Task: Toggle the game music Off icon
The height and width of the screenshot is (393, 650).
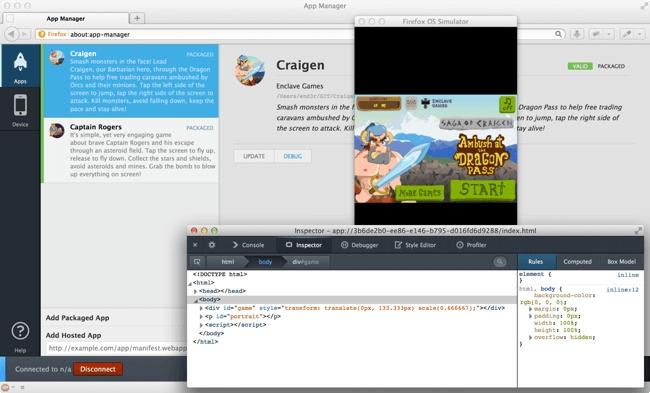Action: coord(507,104)
